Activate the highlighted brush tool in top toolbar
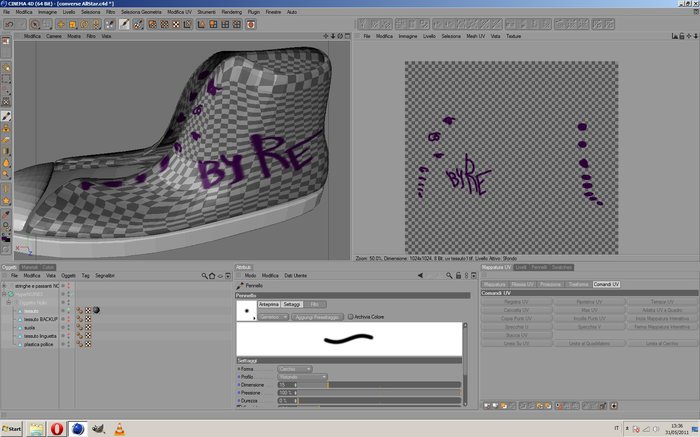The image size is (700, 437). 124,24
